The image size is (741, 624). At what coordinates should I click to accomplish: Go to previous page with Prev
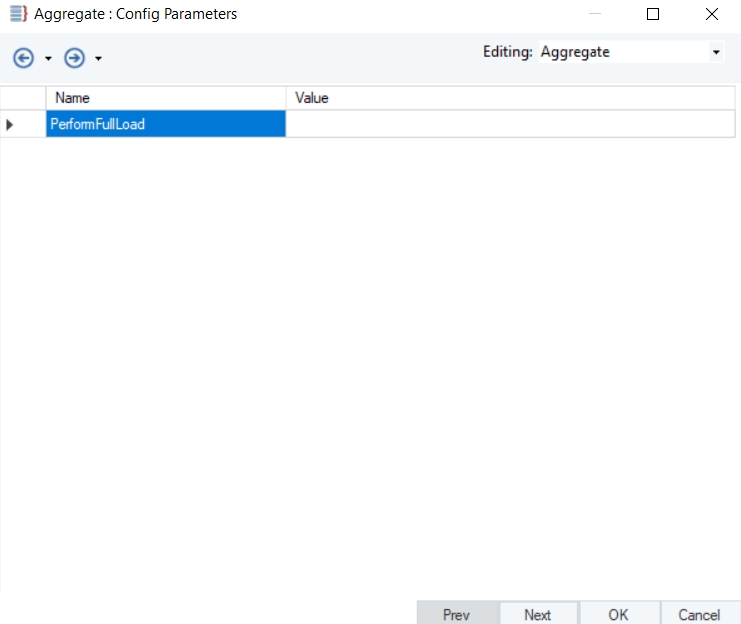(x=457, y=614)
